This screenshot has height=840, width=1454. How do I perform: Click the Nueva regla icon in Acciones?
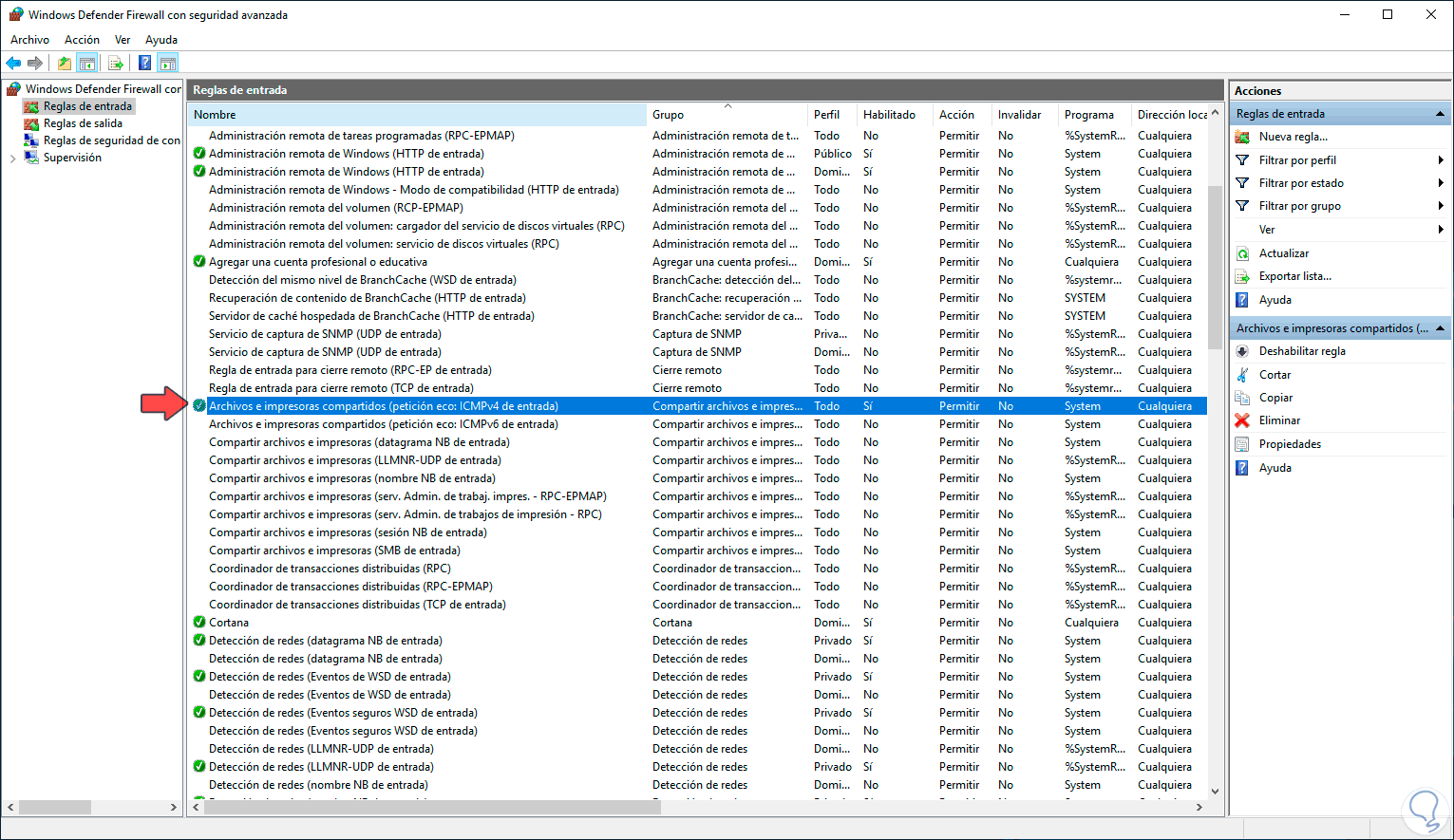[1242, 137]
